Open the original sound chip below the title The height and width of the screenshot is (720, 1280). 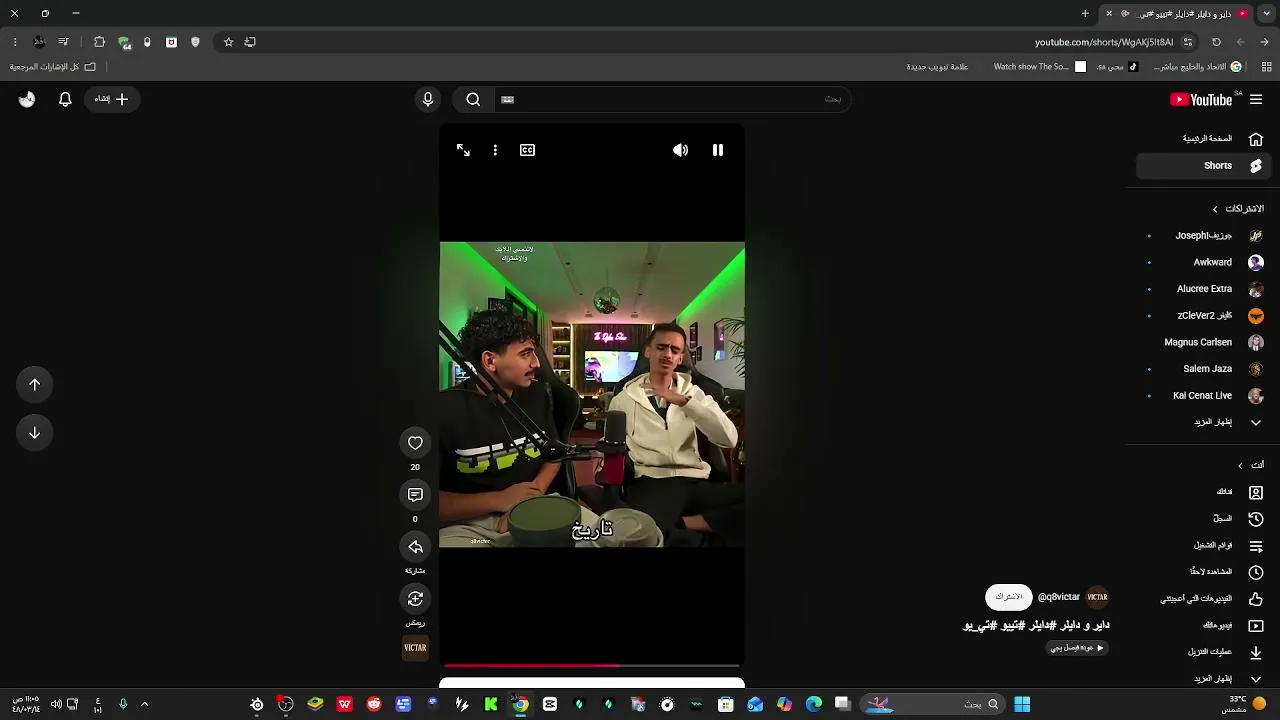[x=1077, y=648]
